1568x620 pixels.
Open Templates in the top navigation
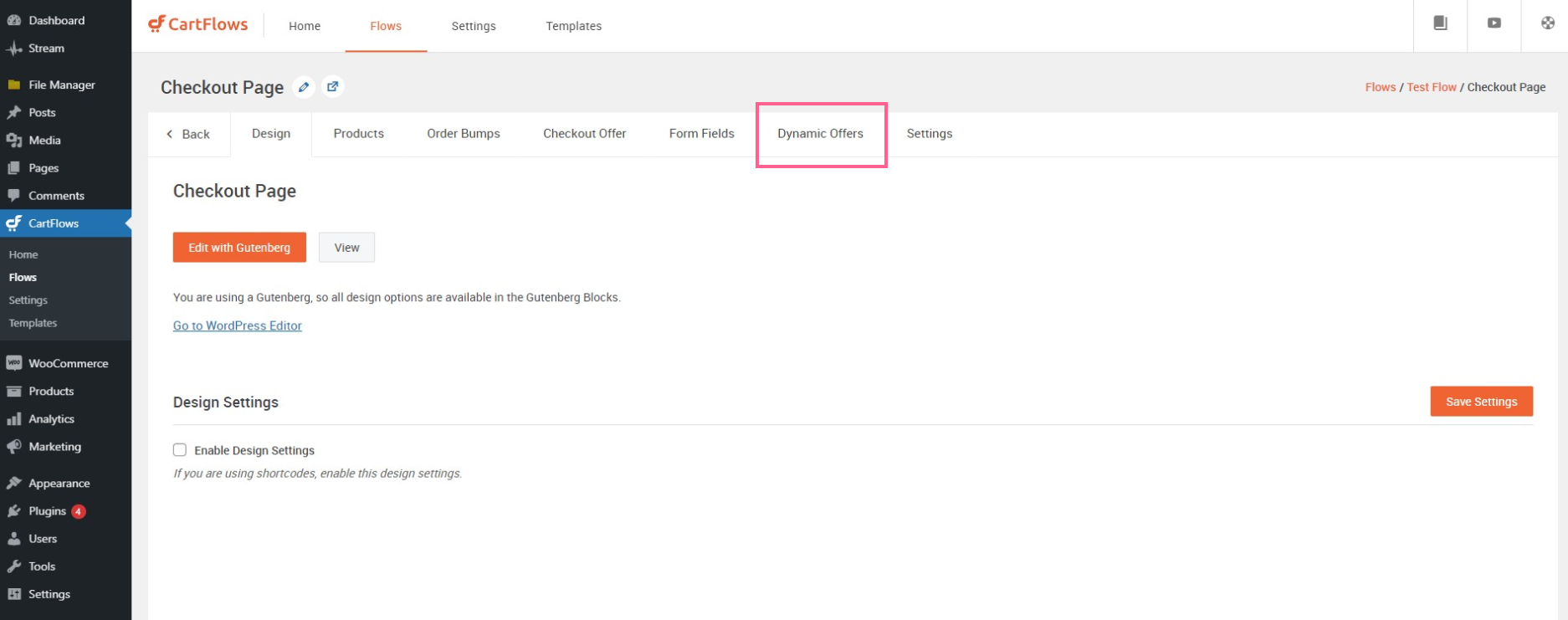pyautogui.click(x=573, y=26)
